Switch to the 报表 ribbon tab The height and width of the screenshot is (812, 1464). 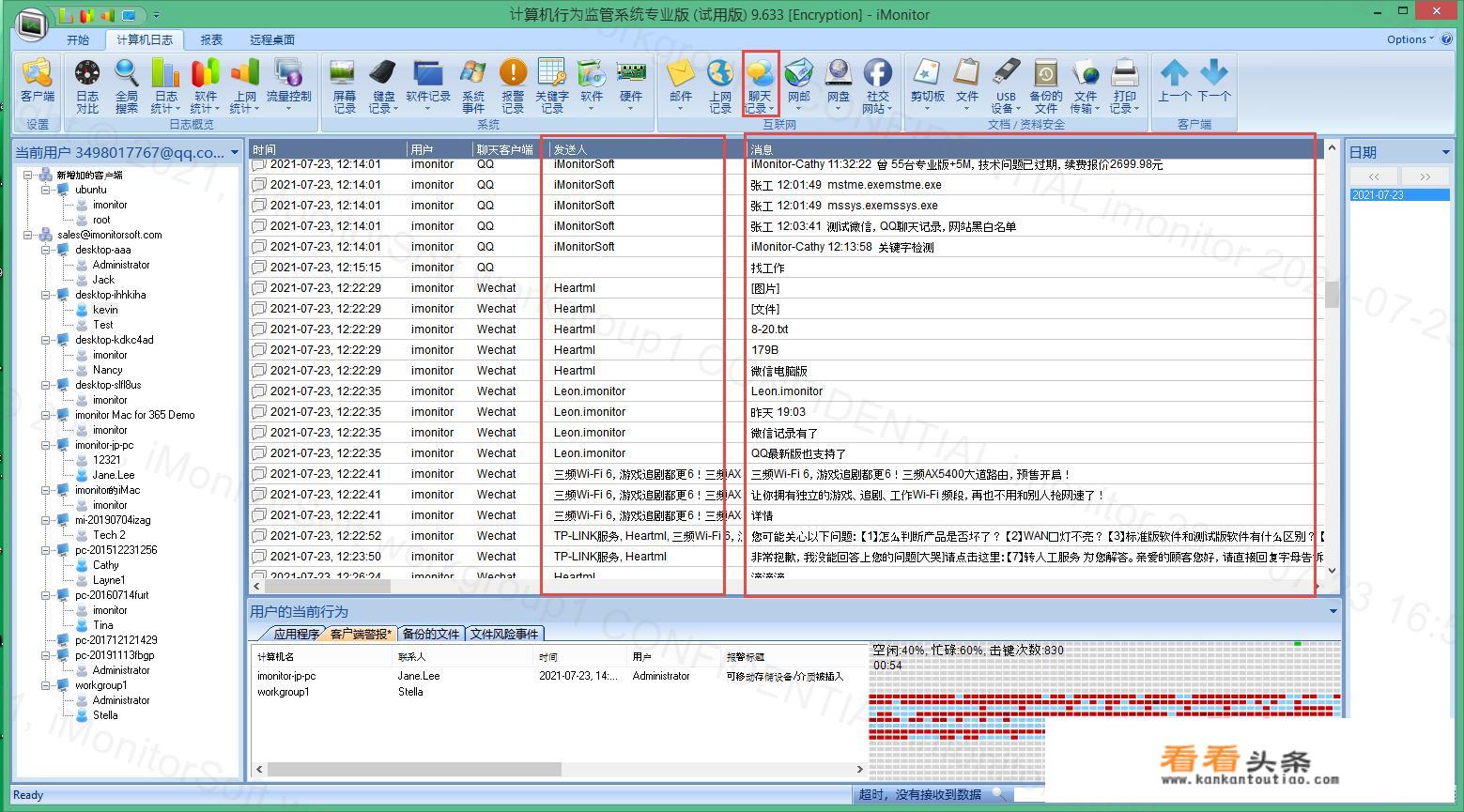click(211, 39)
